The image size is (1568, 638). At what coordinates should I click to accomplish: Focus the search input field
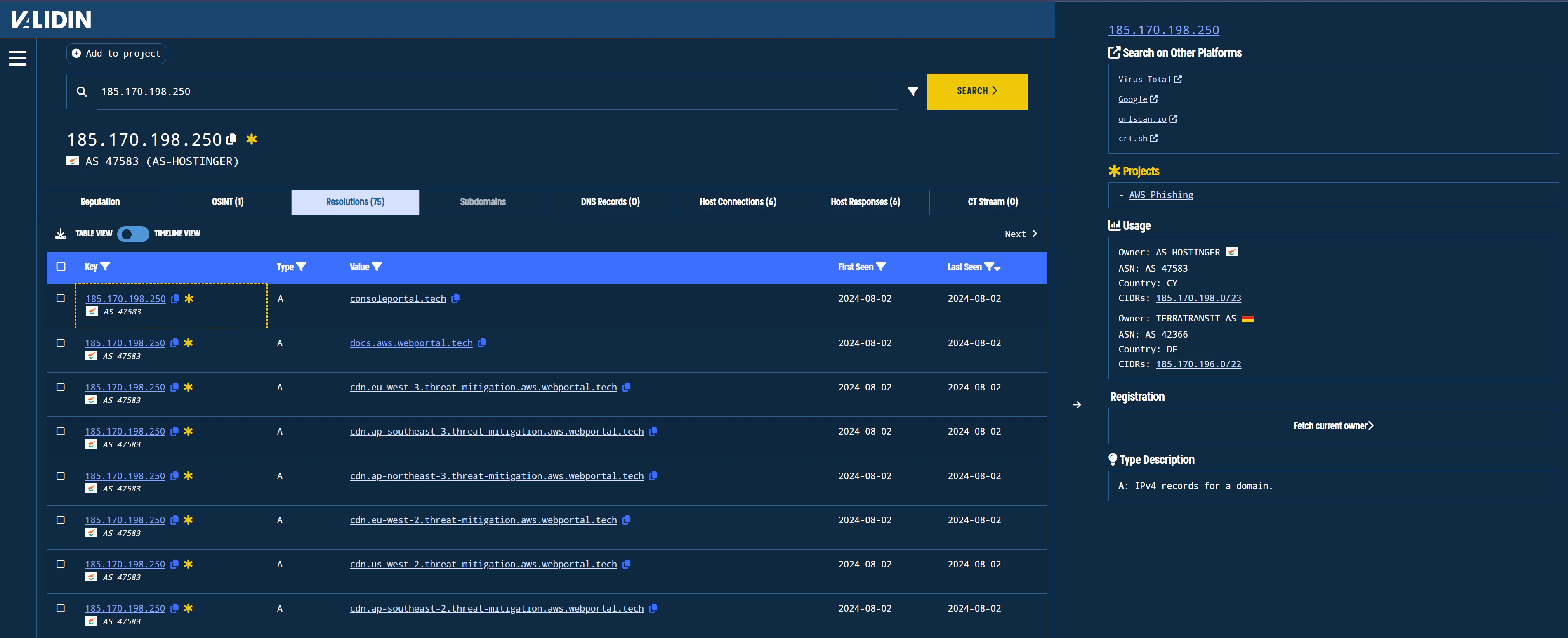click(x=496, y=91)
